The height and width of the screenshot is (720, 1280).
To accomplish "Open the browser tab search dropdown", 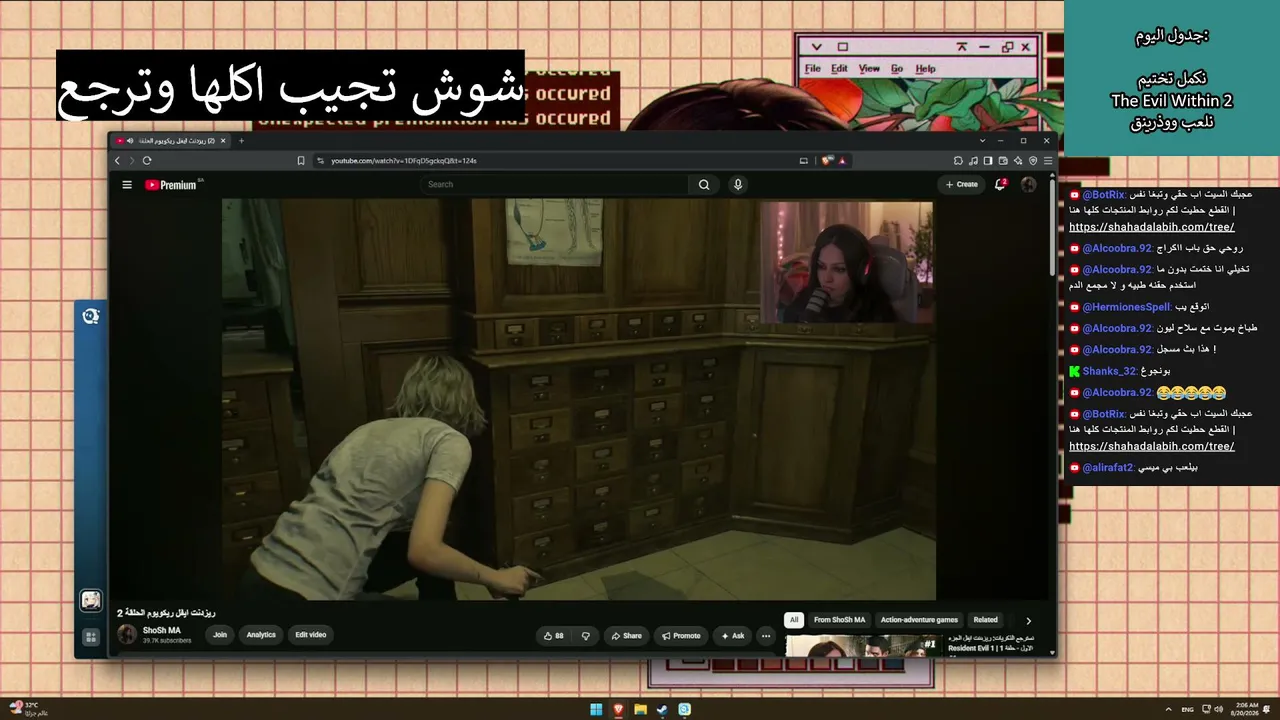I will tap(982, 141).
